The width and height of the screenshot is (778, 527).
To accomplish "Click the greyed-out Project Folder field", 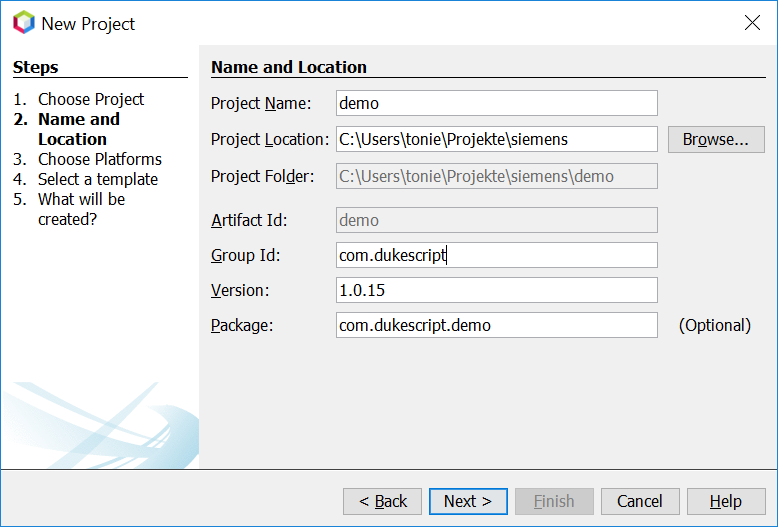I will 497,176.
